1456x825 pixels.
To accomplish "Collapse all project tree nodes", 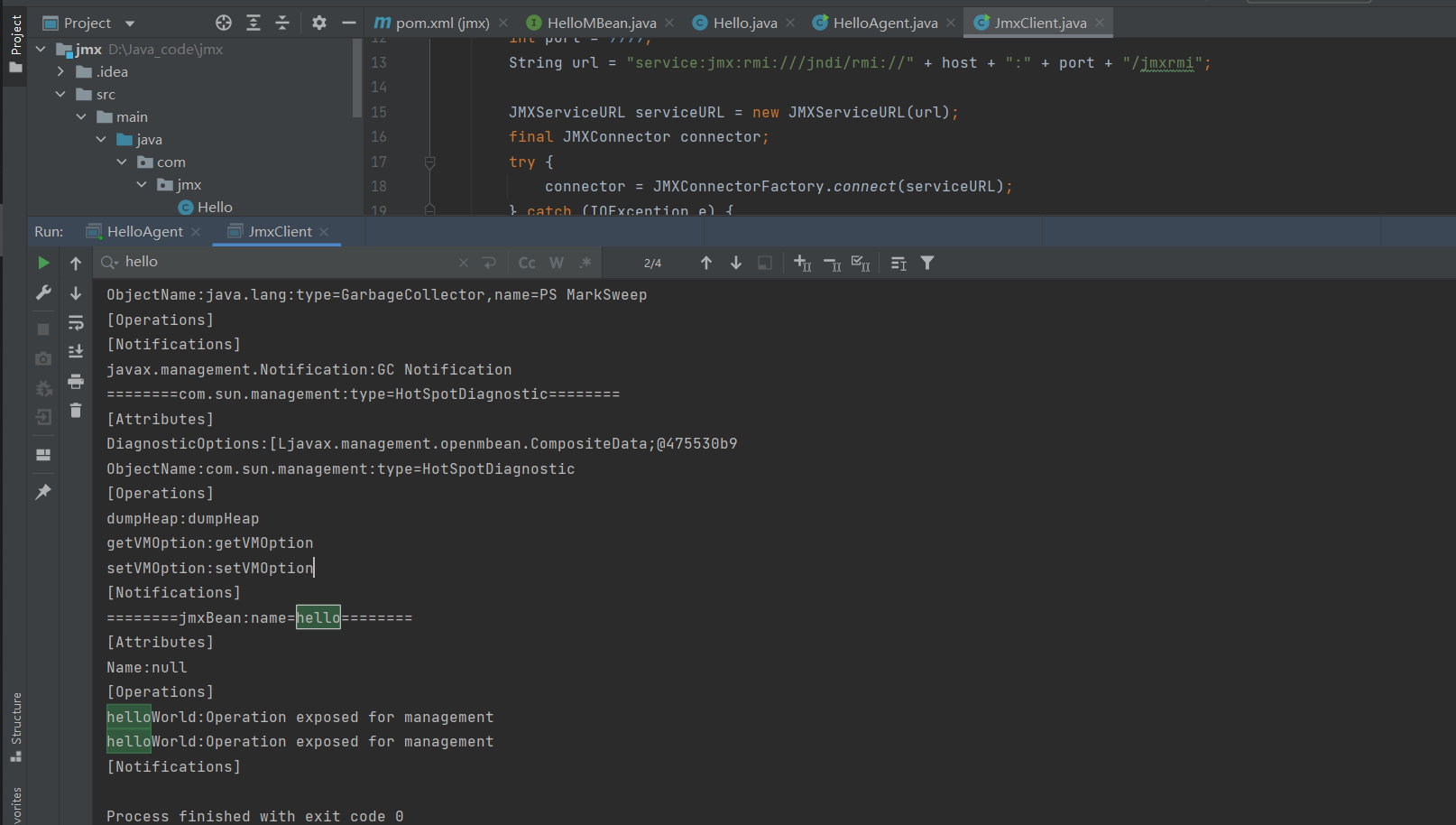I will (282, 23).
